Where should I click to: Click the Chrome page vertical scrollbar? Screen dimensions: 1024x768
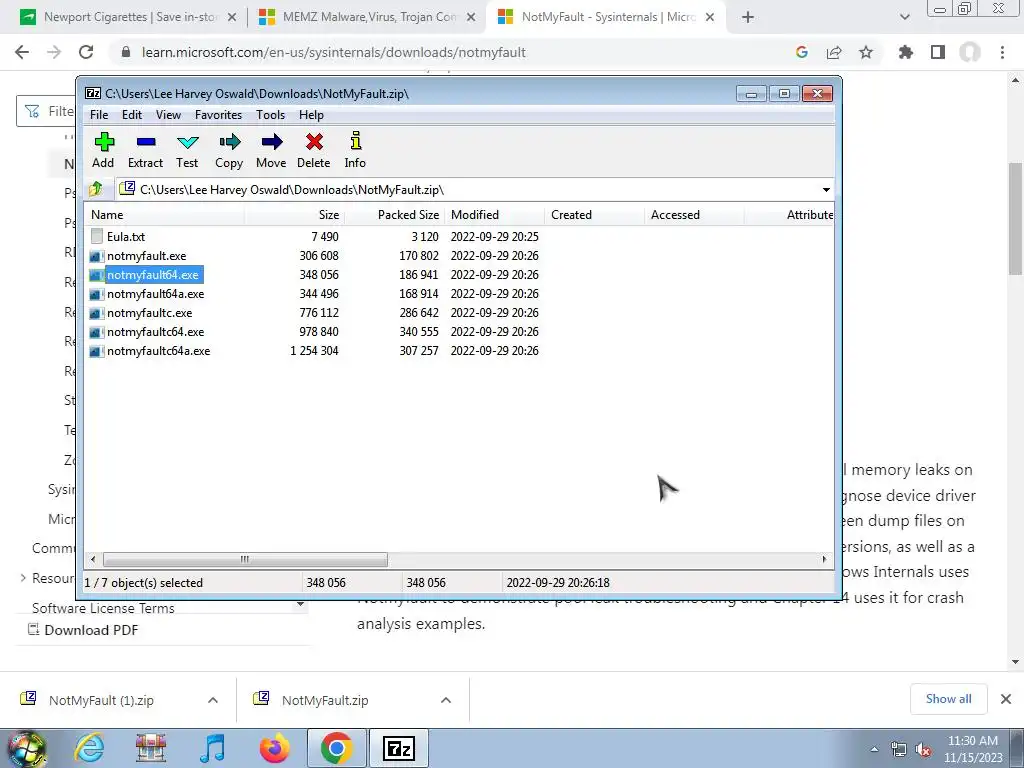point(1016,219)
